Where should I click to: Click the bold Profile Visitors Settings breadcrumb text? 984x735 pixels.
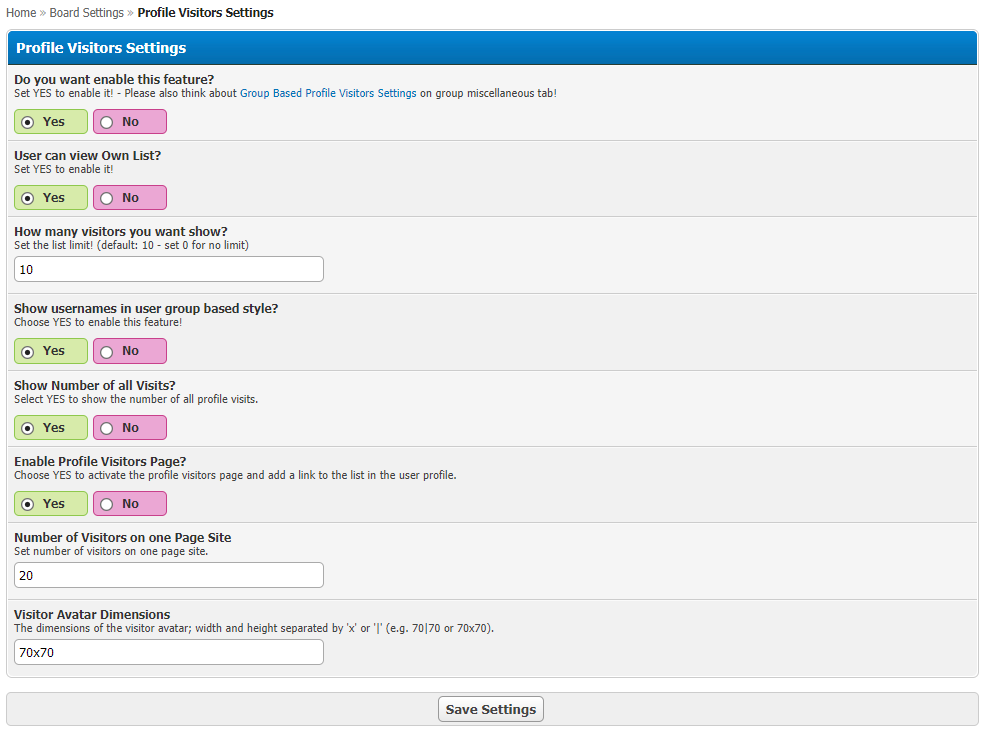205,13
